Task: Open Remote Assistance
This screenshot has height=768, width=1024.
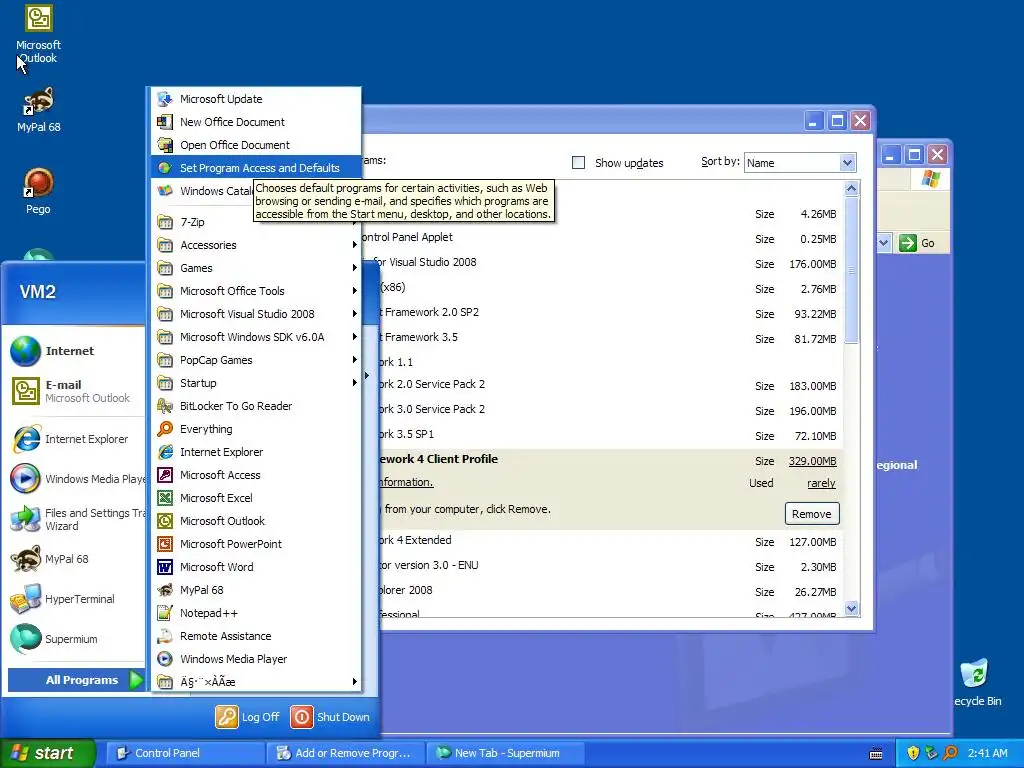Action: tap(255, 636)
